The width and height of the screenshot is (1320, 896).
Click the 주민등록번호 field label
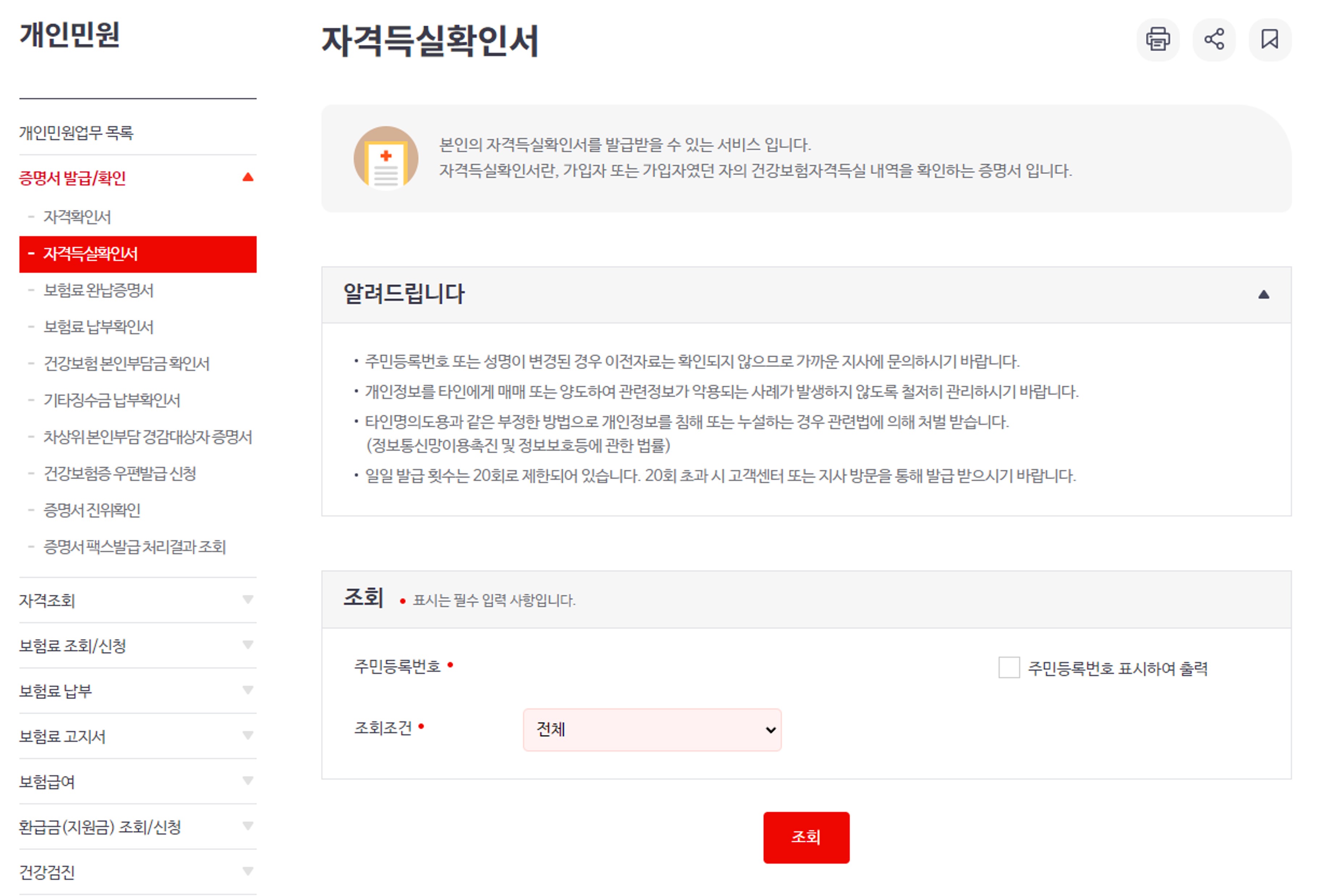pyautogui.click(x=397, y=666)
